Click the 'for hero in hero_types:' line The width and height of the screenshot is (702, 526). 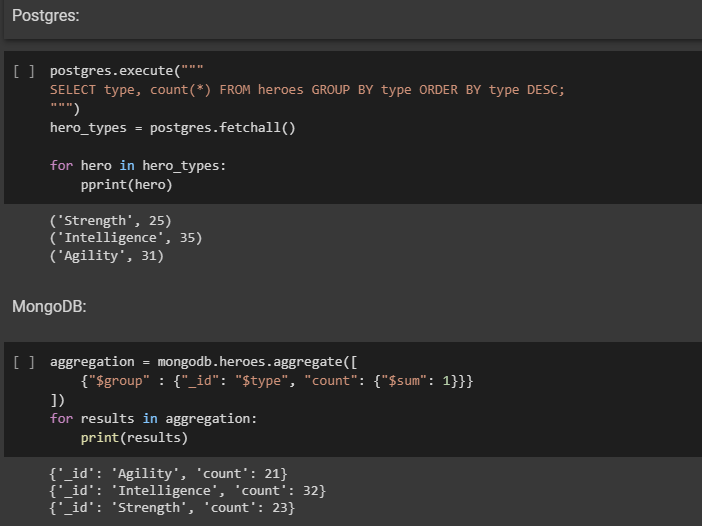(138, 166)
